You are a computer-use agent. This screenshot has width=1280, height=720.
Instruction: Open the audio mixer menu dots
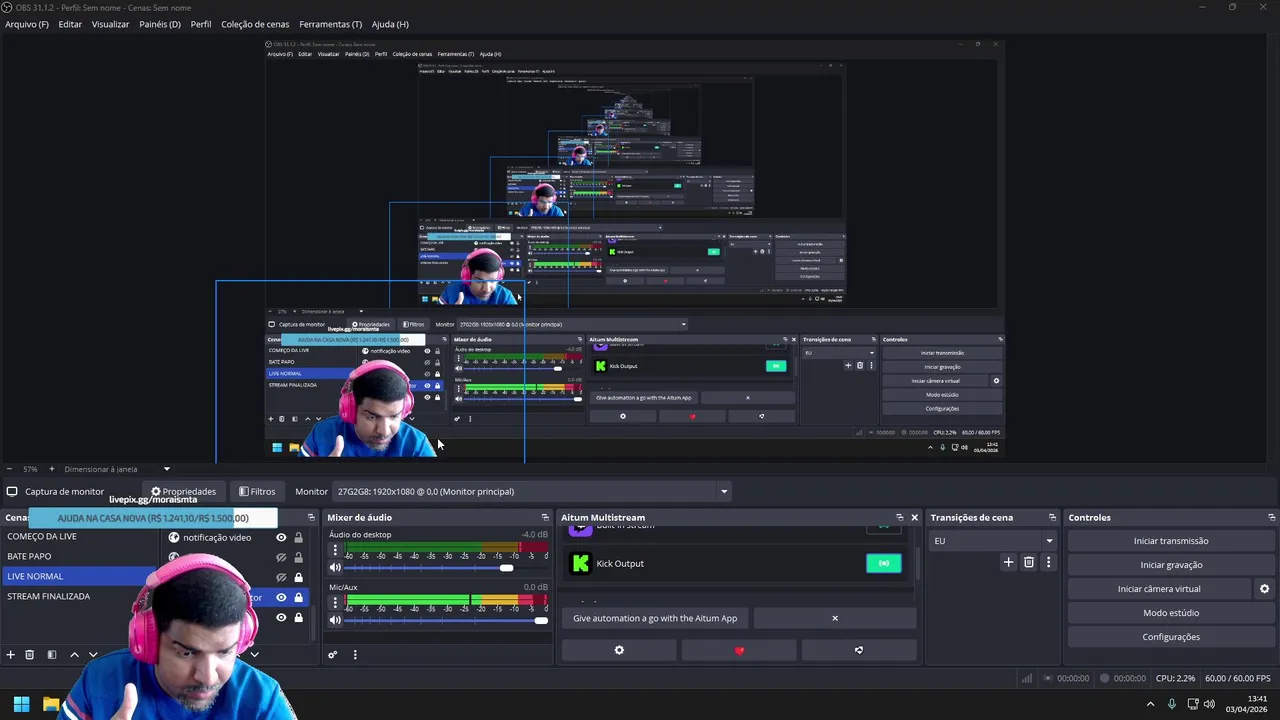pos(355,655)
